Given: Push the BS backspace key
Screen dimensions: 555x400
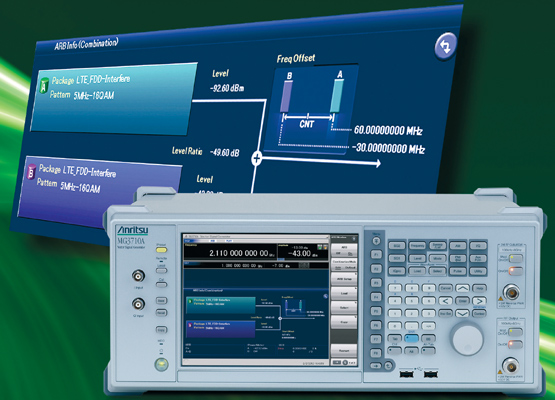Looking at the screenshot, I should (429, 338).
